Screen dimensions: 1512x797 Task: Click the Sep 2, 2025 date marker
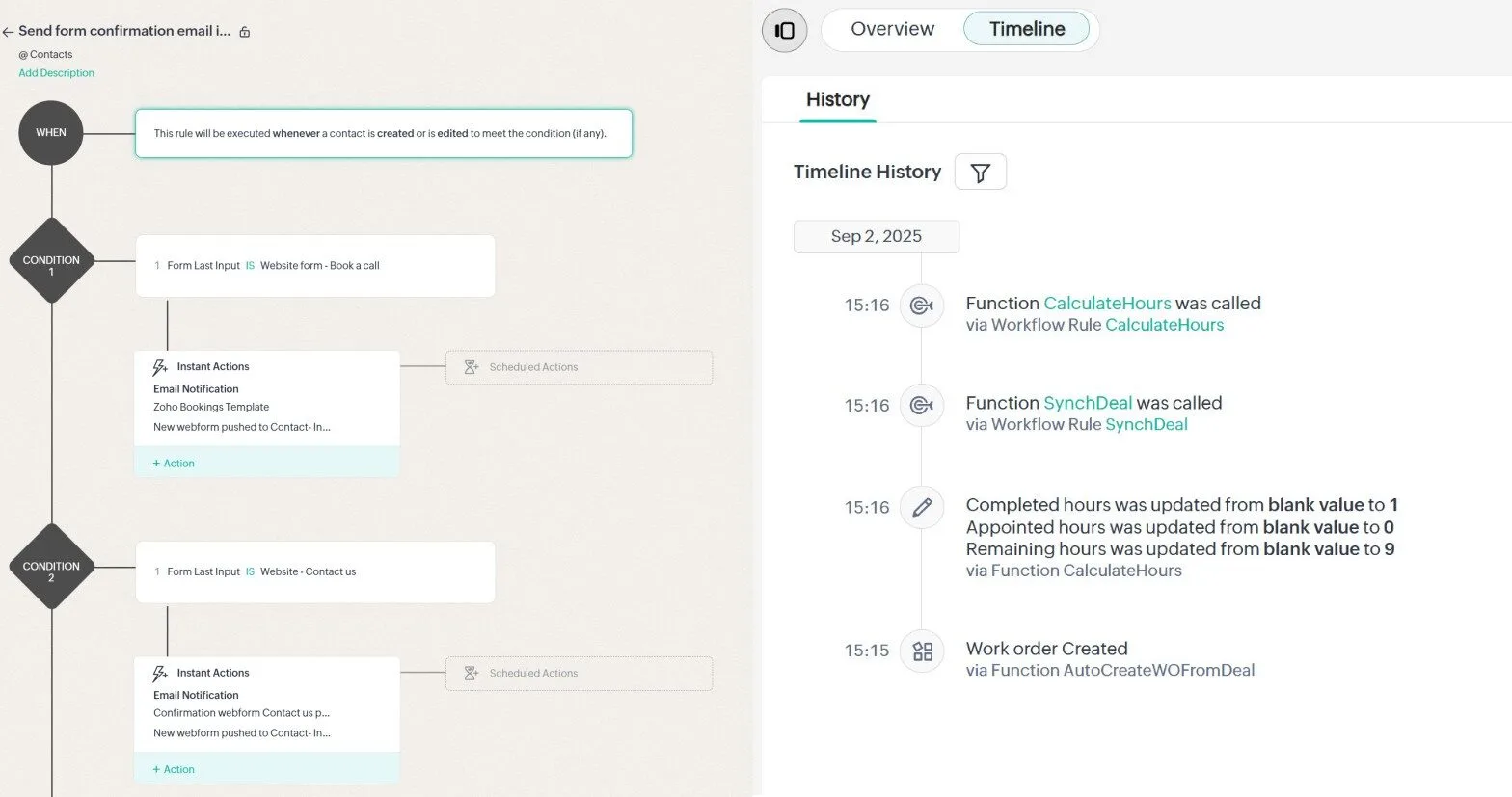pyautogui.click(x=876, y=237)
